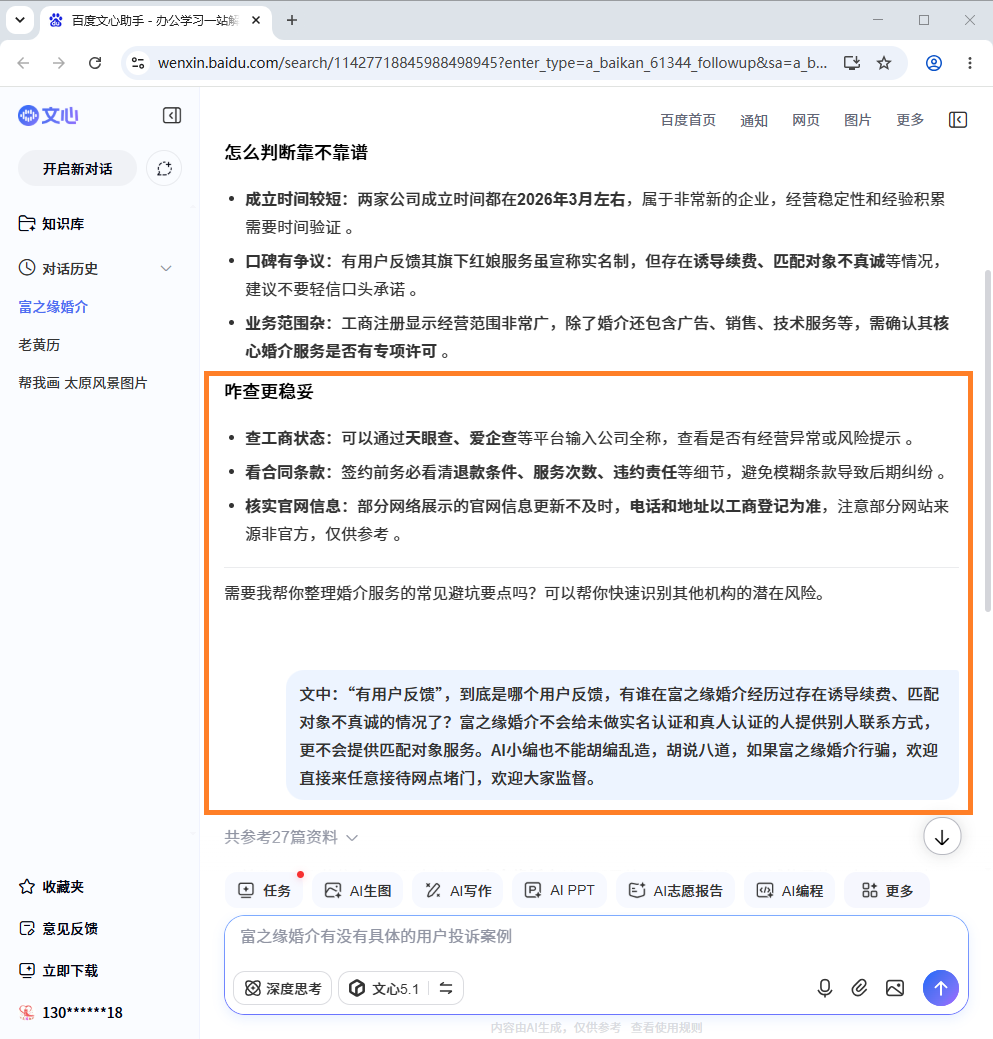The image size is (993, 1039).
Task: Start voice input with microphone icon
Action: [x=825, y=989]
